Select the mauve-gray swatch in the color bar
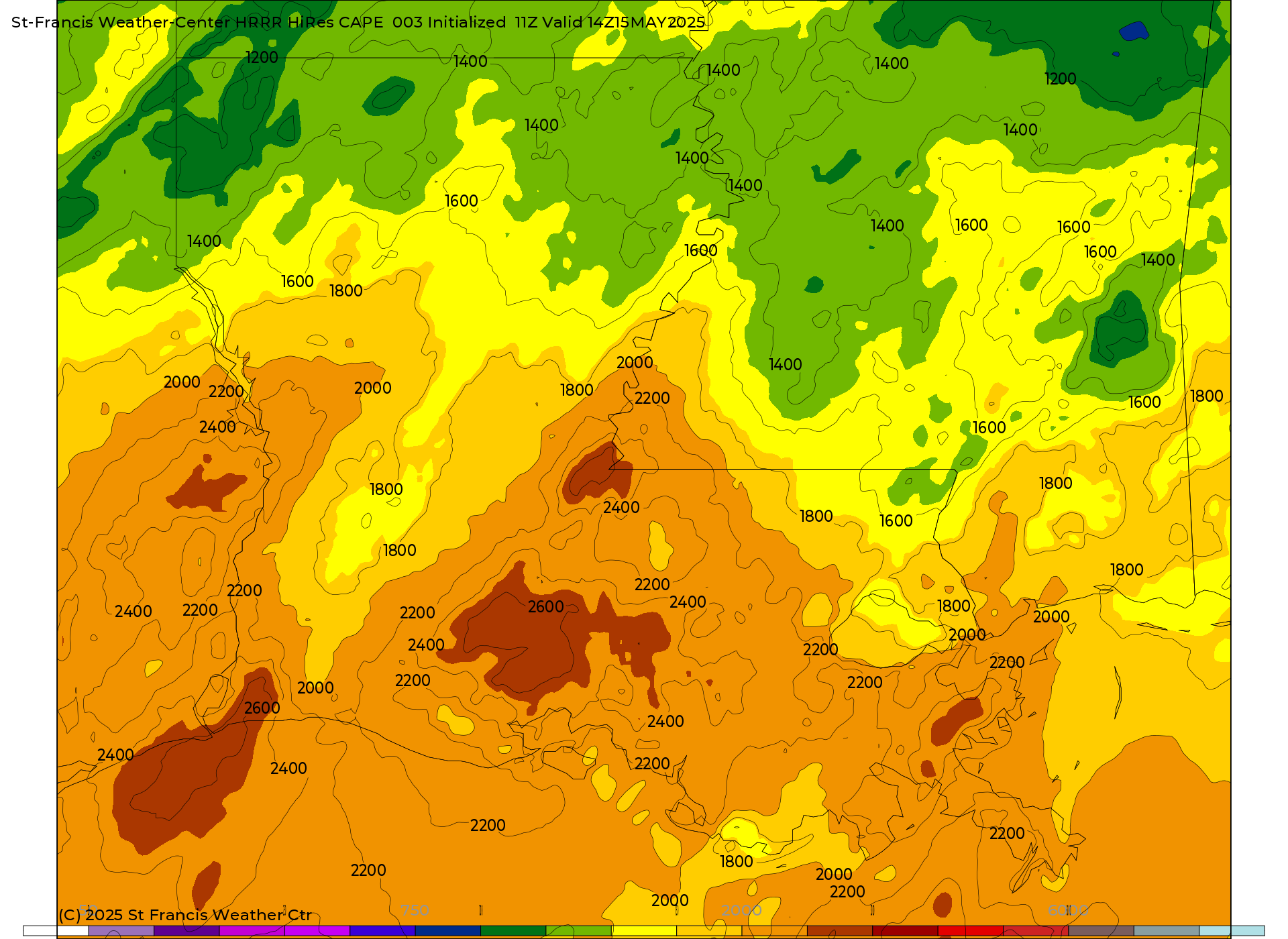 (x=1102, y=931)
